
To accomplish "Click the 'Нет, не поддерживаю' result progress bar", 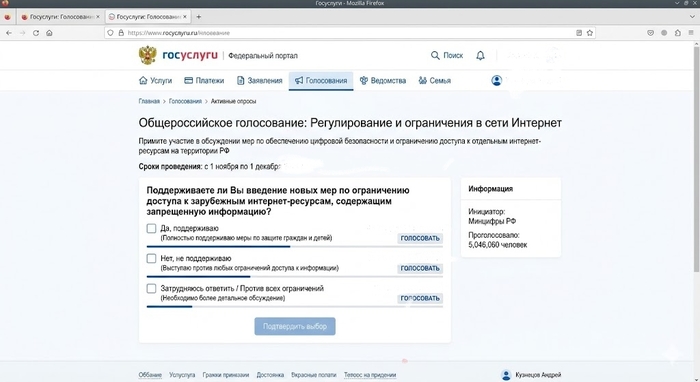I will pyautogui.click(x=295, y=277).
